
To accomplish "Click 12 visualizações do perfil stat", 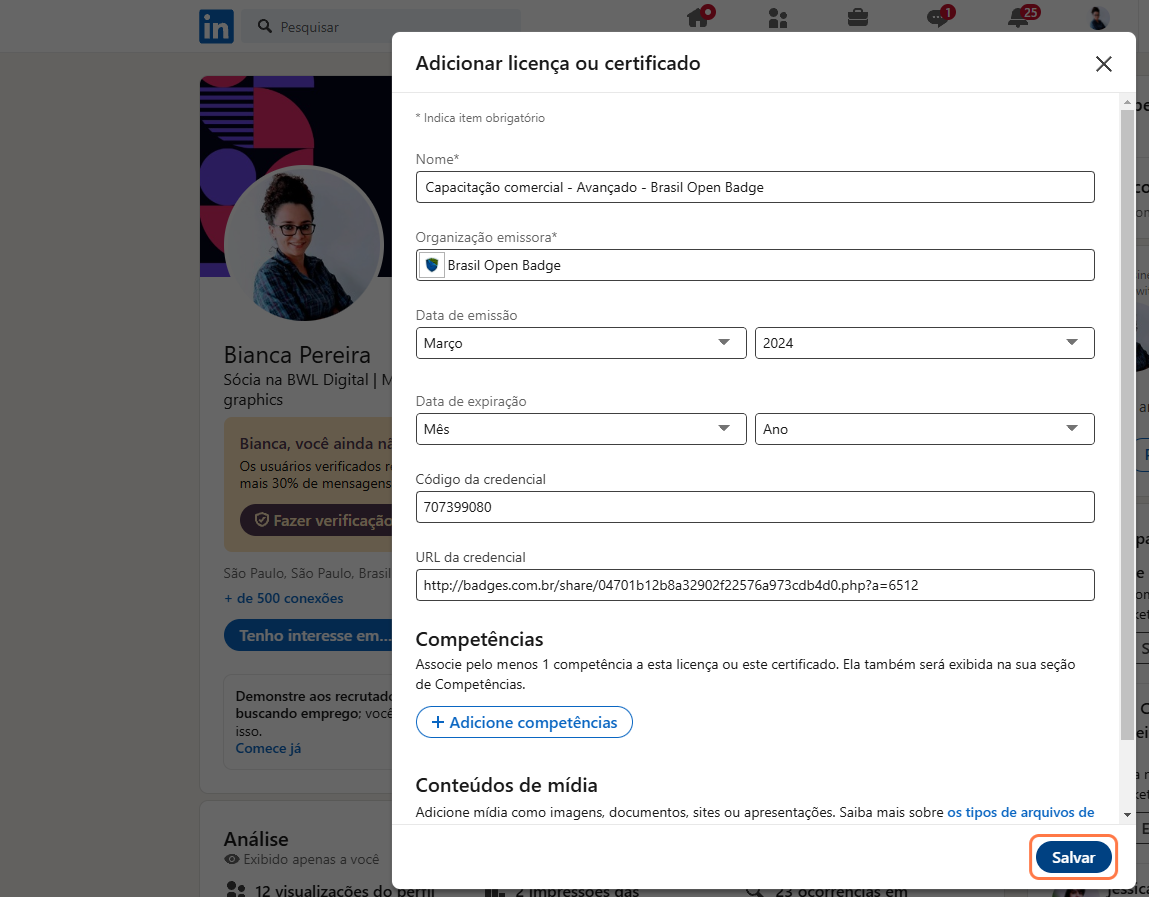I will click(x=330, y=890).
